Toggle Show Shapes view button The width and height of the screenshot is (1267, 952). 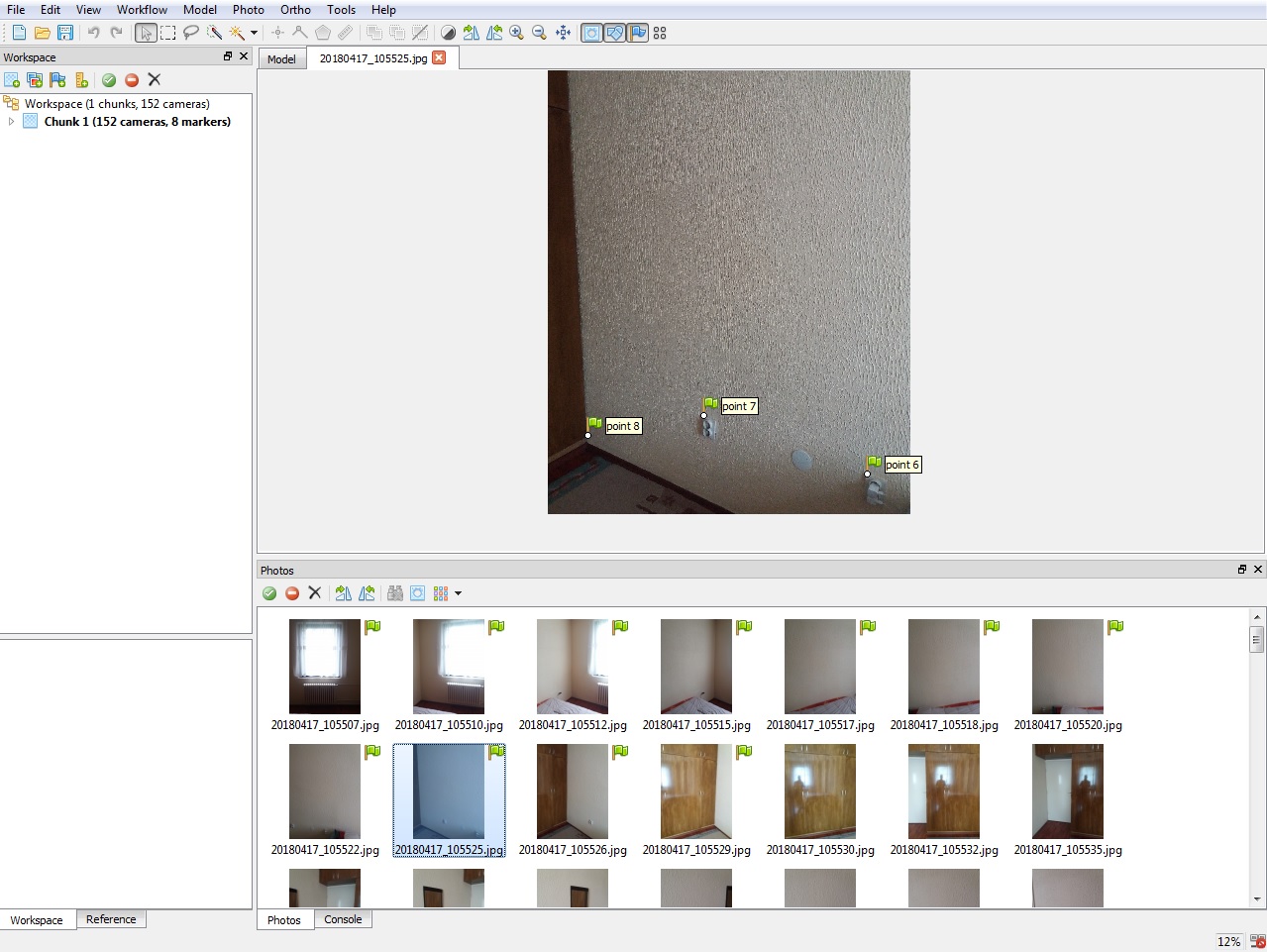(614, 33)
